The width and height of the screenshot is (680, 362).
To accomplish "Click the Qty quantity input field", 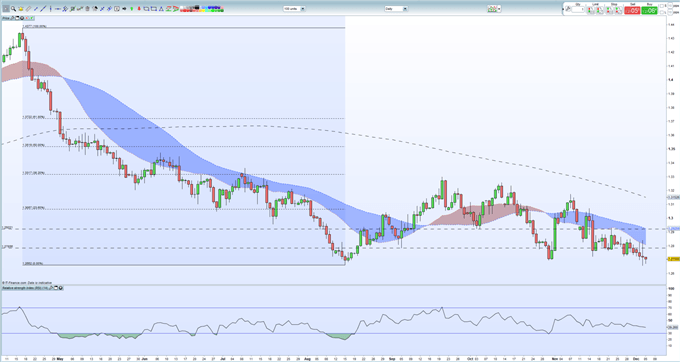I will [x=578, y=9].
